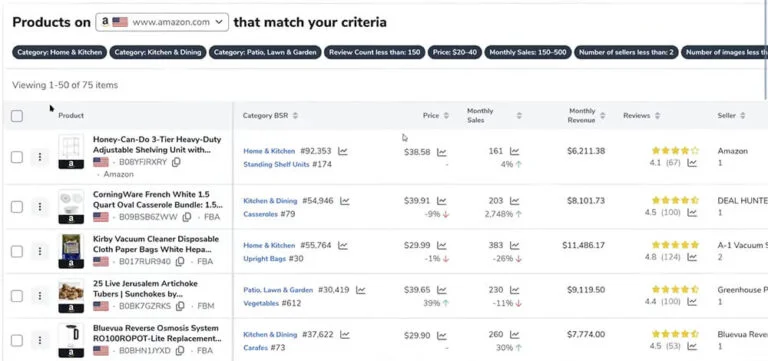Click the Review Count less than: 150 chip
The image size is (768, 361).
[x=375, y=52]
